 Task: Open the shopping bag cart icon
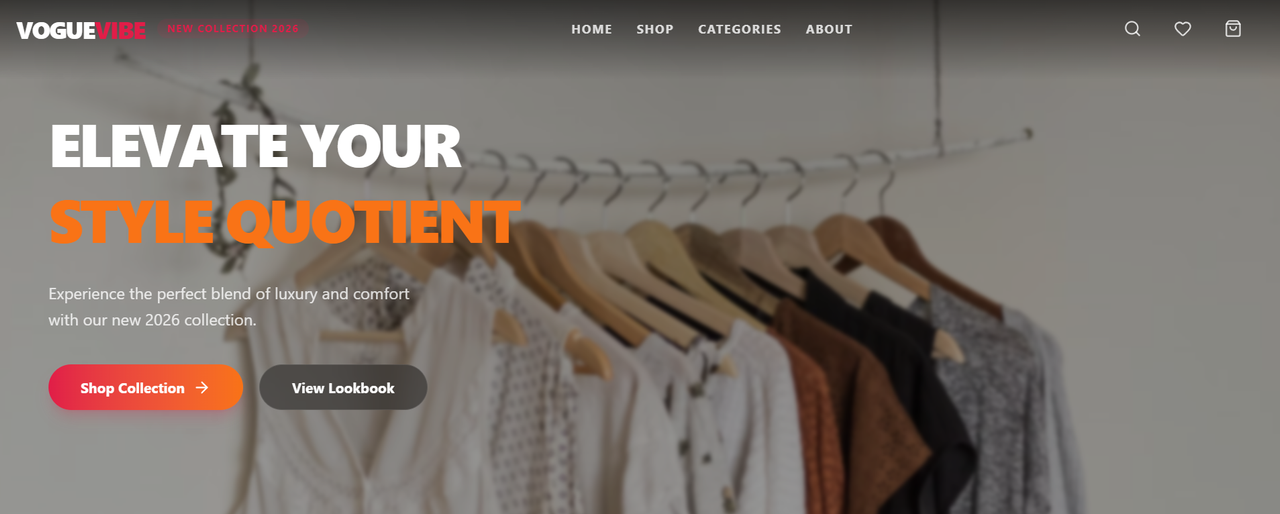(x=1233, y=29)
